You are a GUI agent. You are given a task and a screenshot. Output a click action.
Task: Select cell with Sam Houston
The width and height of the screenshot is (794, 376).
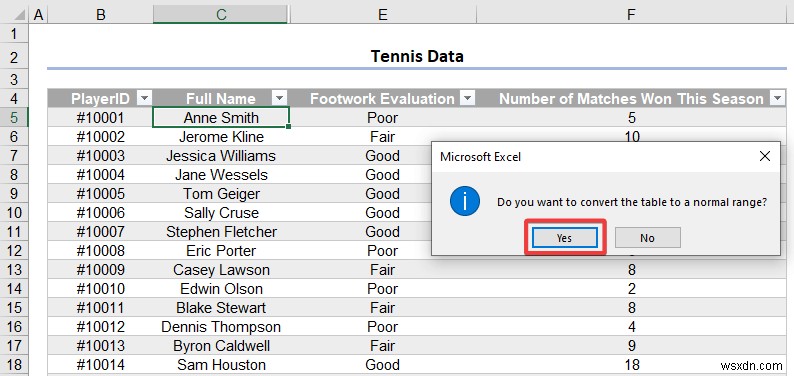(221, 365)
